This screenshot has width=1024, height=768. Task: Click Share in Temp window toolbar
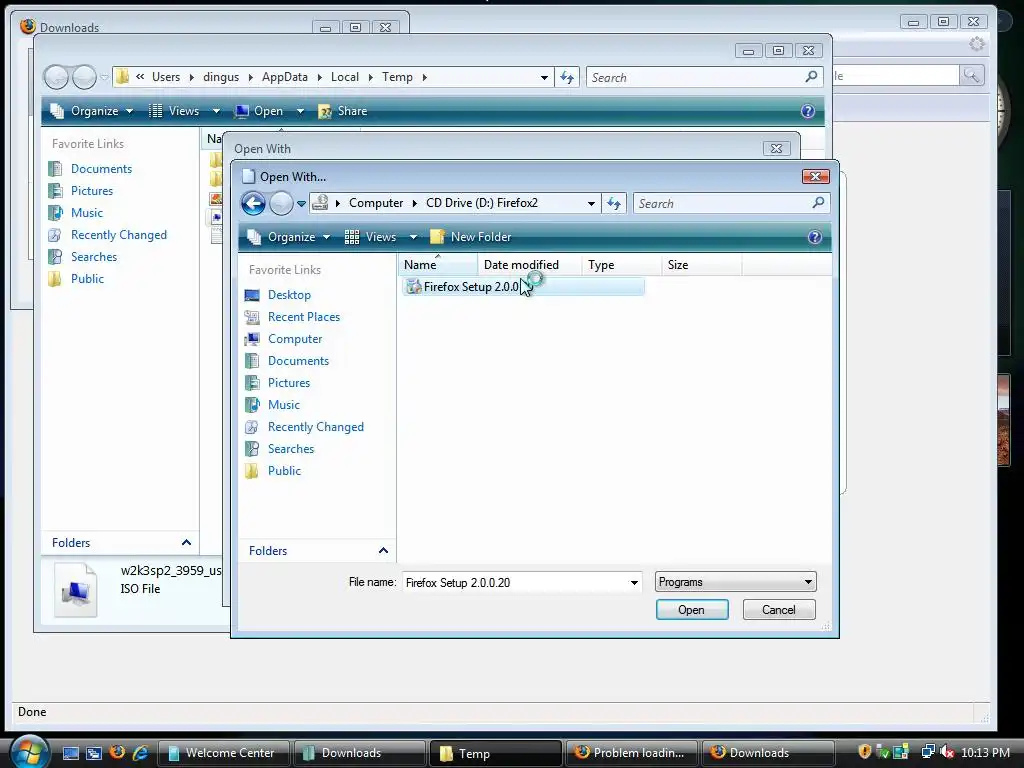pos(343,111)
